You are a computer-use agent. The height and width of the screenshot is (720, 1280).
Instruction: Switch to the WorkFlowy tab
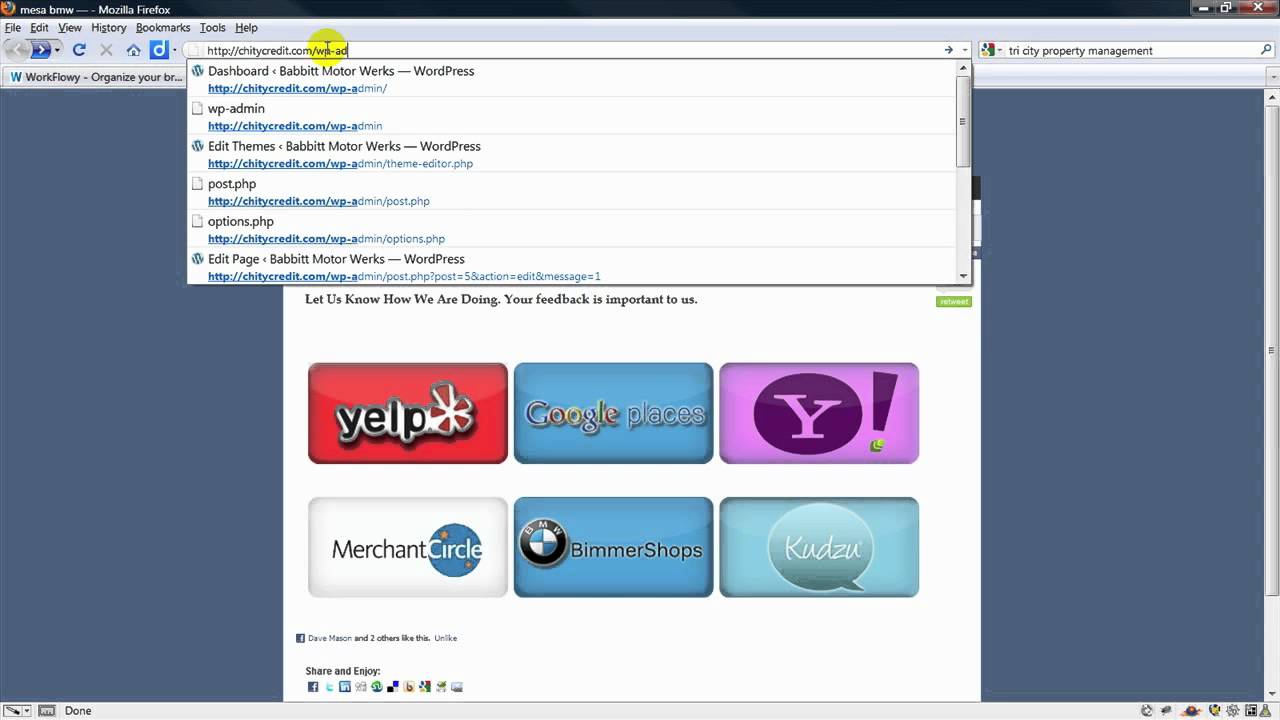point(96,77)
